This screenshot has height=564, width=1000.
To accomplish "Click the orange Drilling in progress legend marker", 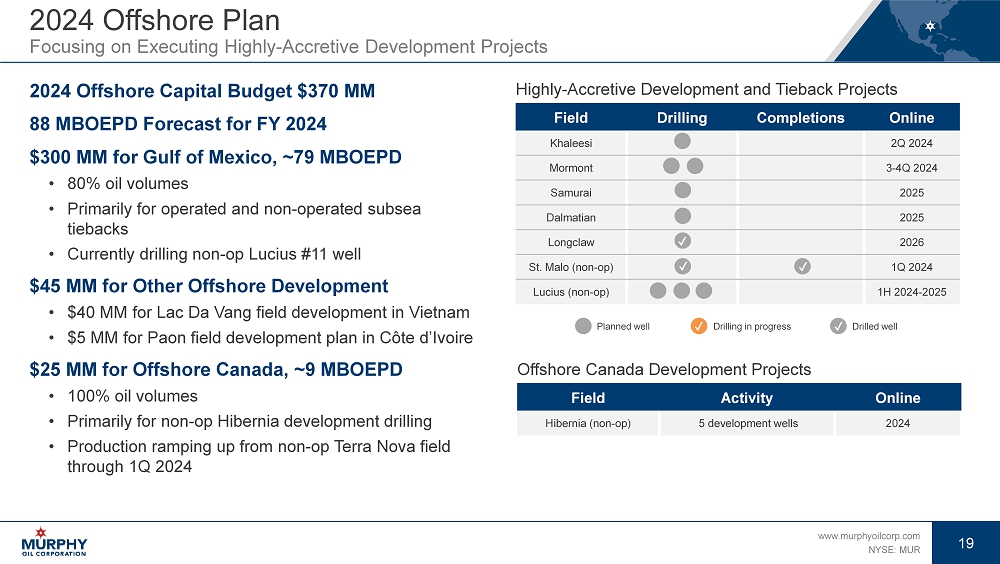I will pos(699,326).
